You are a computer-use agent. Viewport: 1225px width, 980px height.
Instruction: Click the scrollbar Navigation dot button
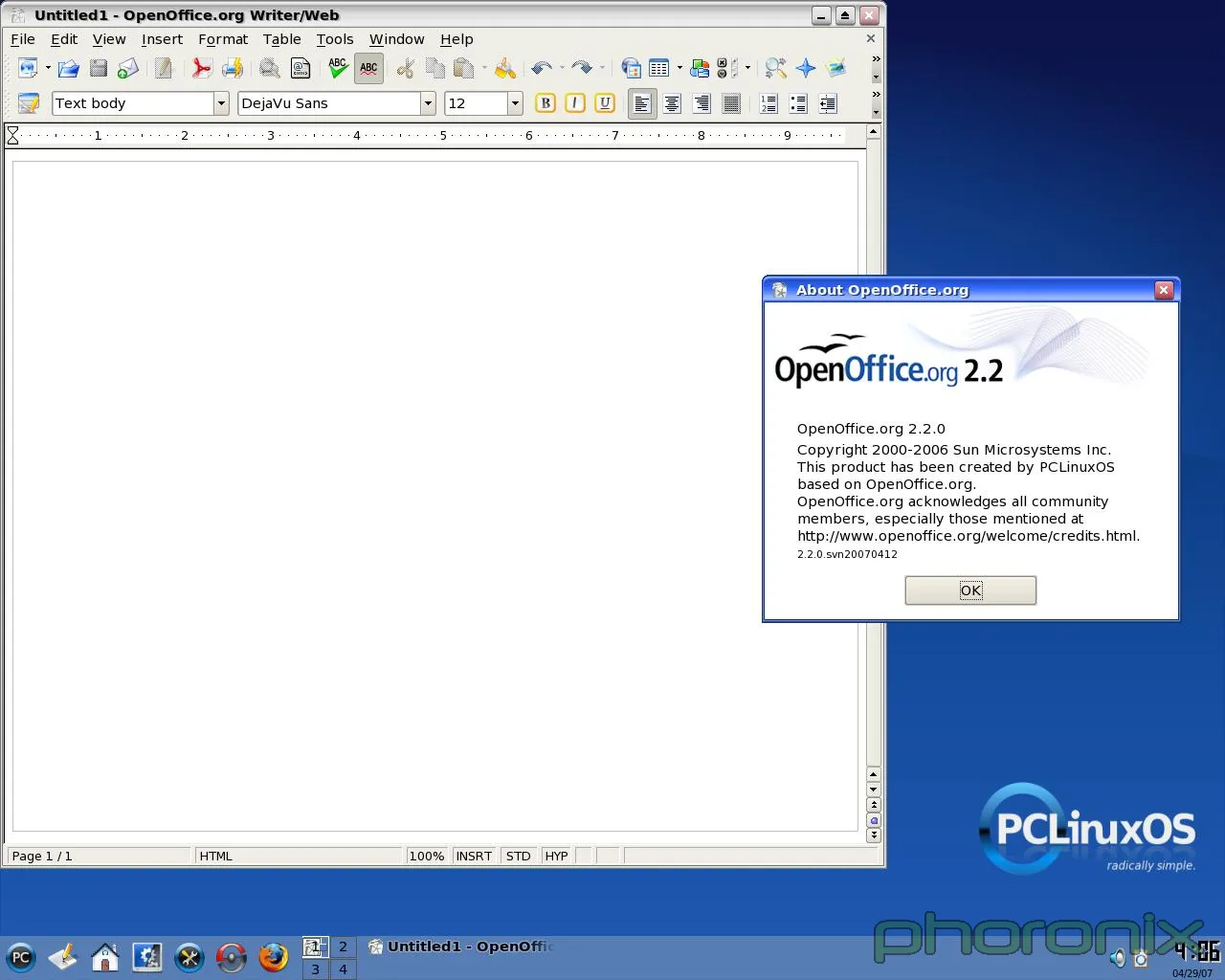pos(874,820)
